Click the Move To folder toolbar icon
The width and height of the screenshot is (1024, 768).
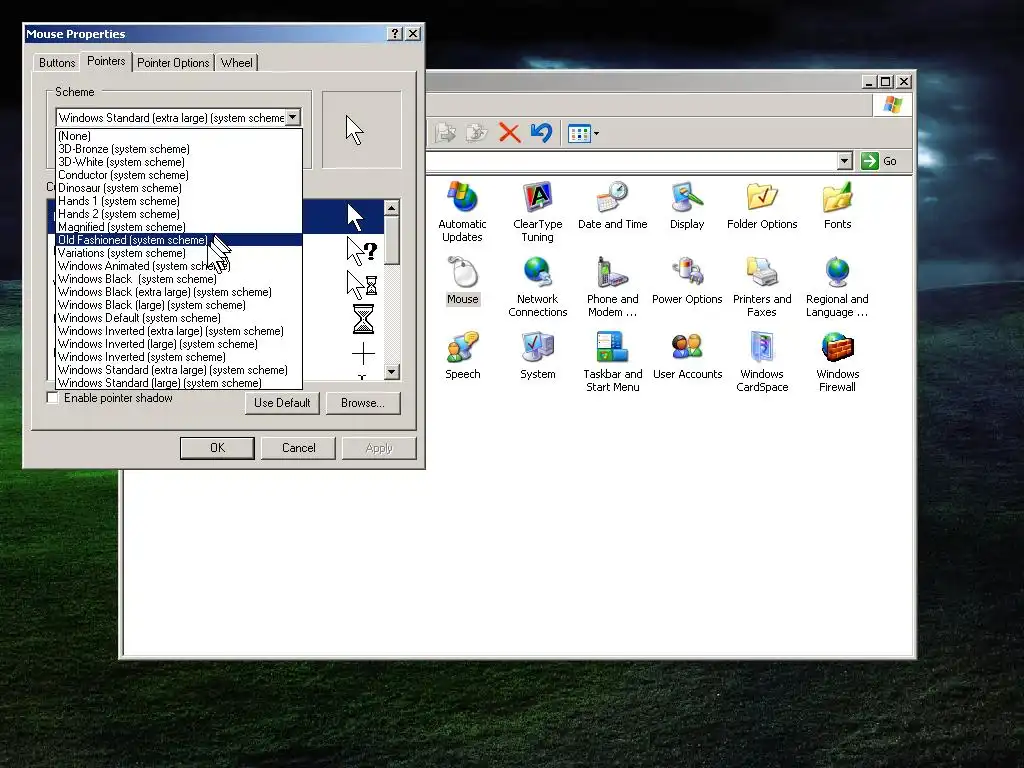[445, 133]
